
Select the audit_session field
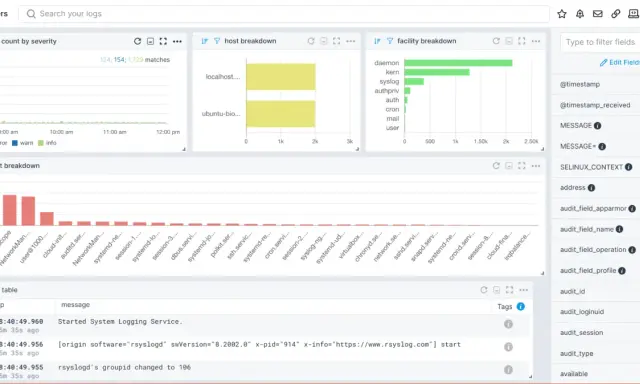click(581, 333)
